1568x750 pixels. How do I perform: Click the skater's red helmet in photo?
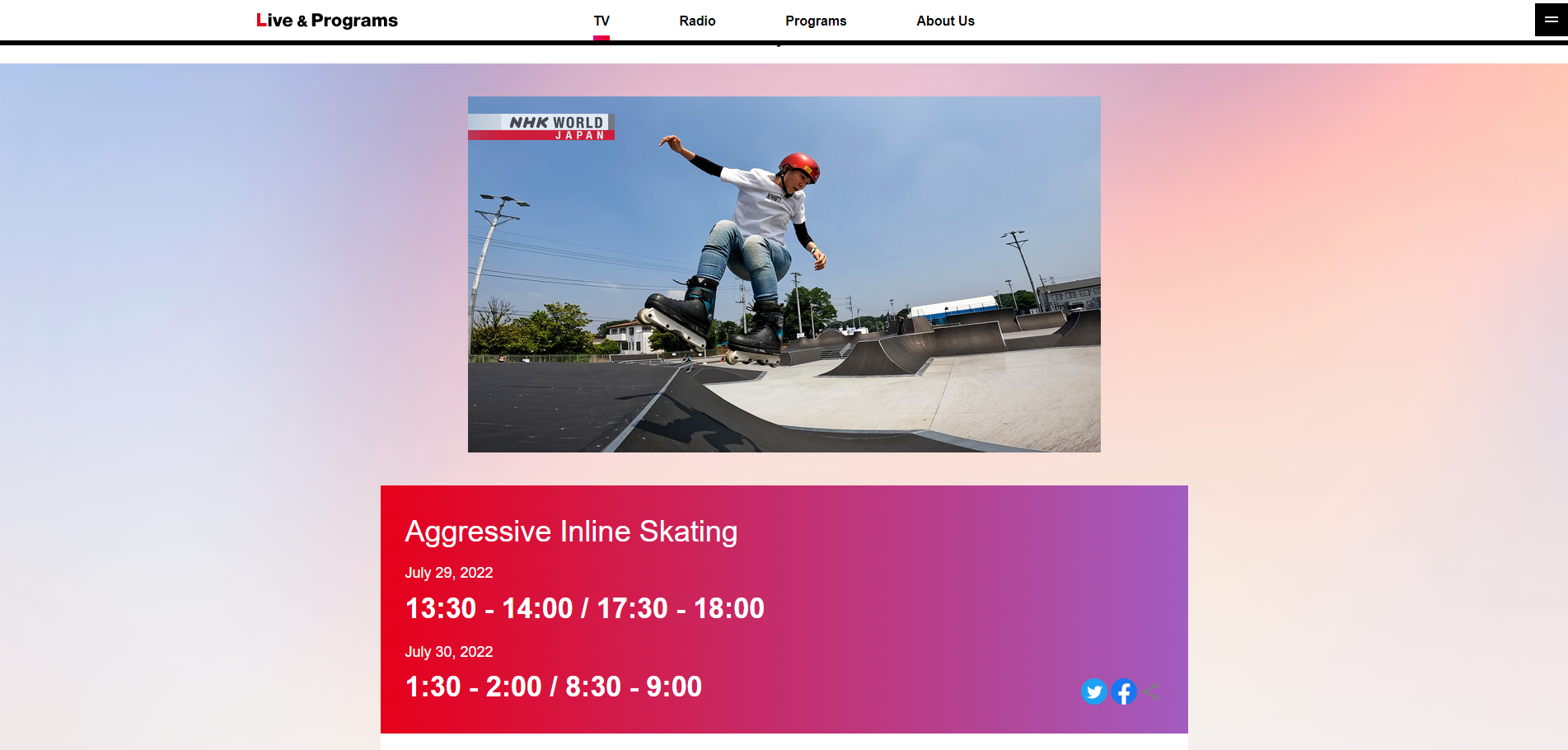[x=798, y=166]
